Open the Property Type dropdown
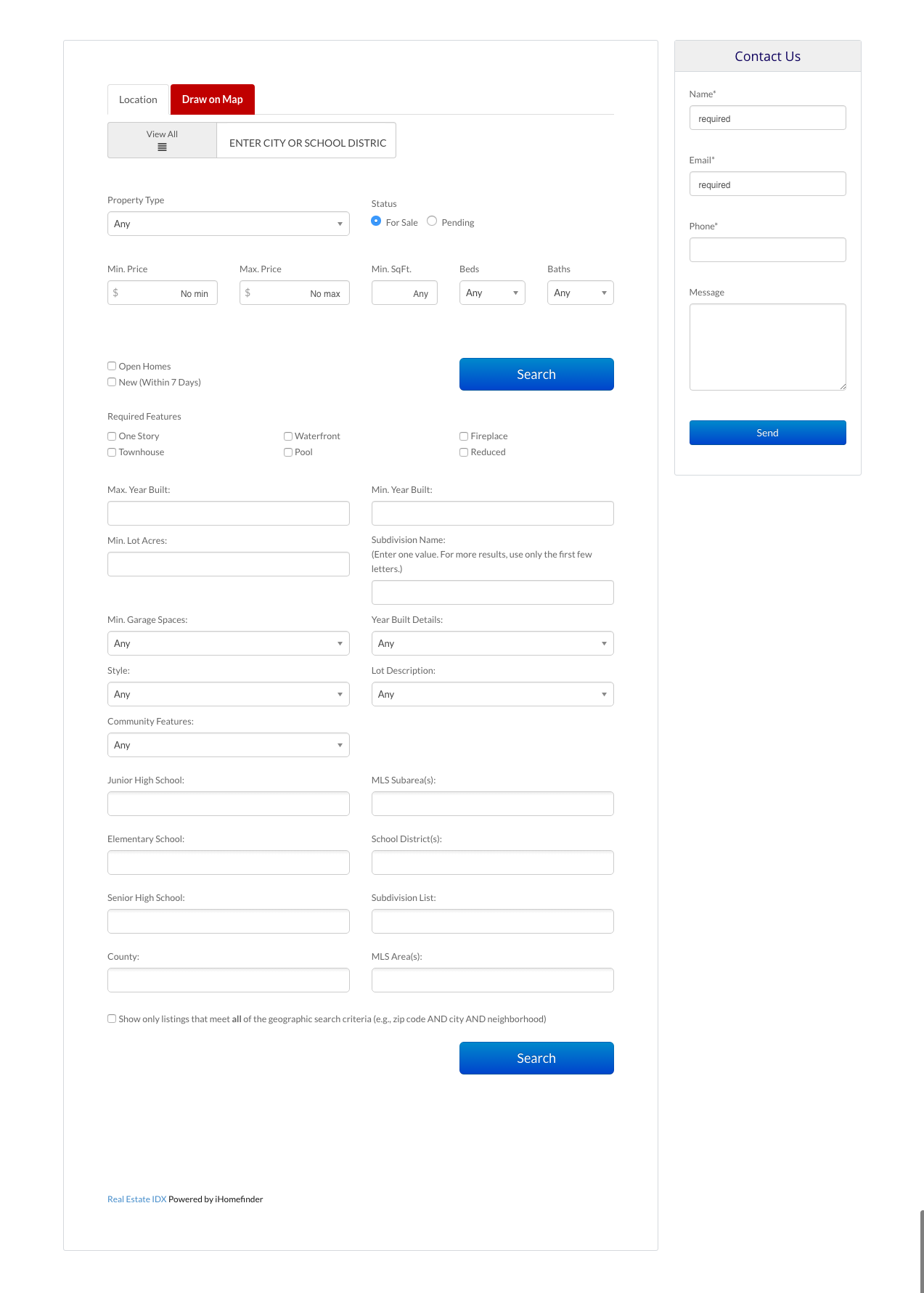The height and width of the screenshot is (1293, 924). [x=228, y=224]
